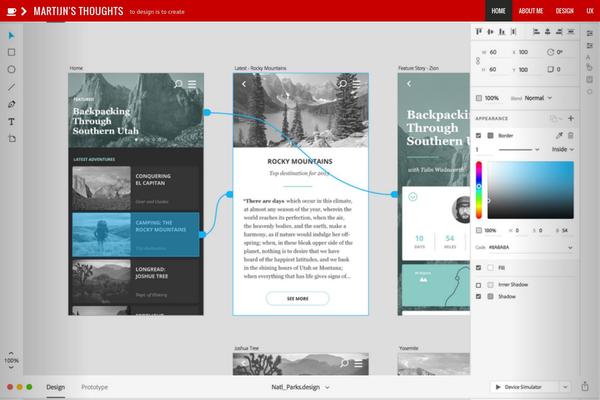Enable the Inner Shadow checkbox
This screenshot has width=600, height=400.
(478, 285)
